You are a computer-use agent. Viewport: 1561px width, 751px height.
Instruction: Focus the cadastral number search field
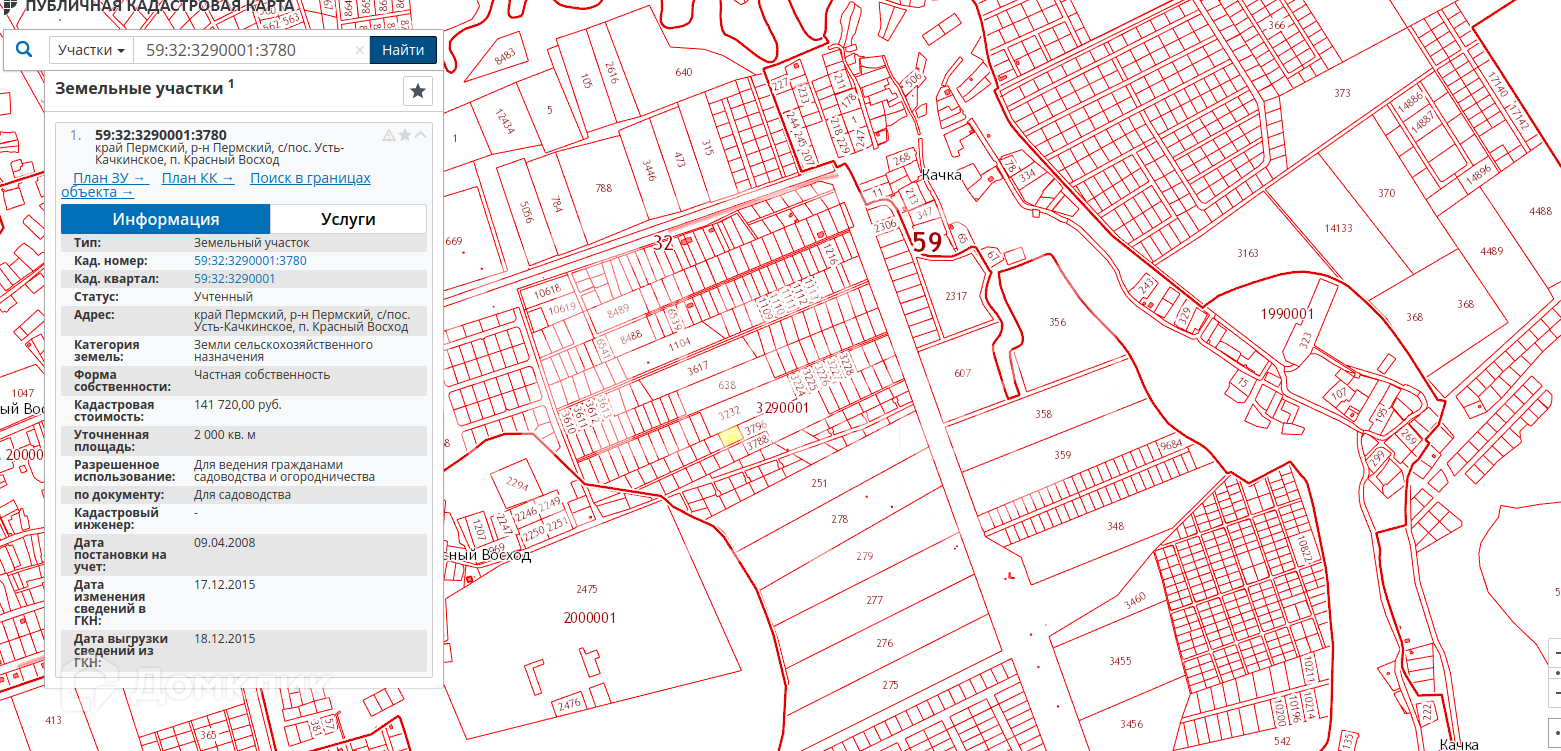tap(251, 50)
